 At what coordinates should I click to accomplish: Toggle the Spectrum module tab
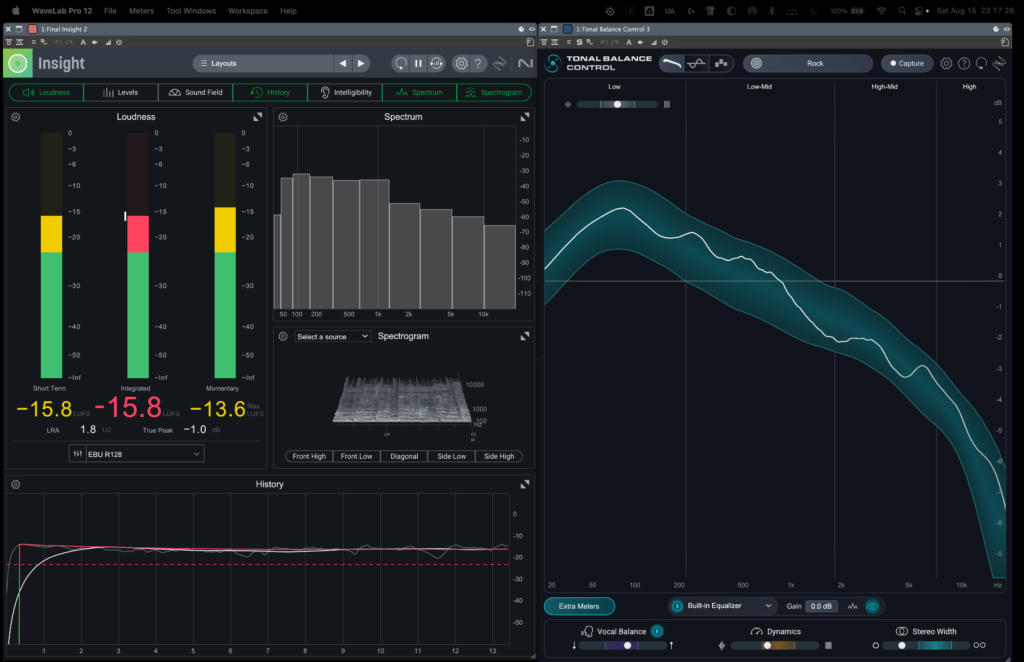coord(419,92)
